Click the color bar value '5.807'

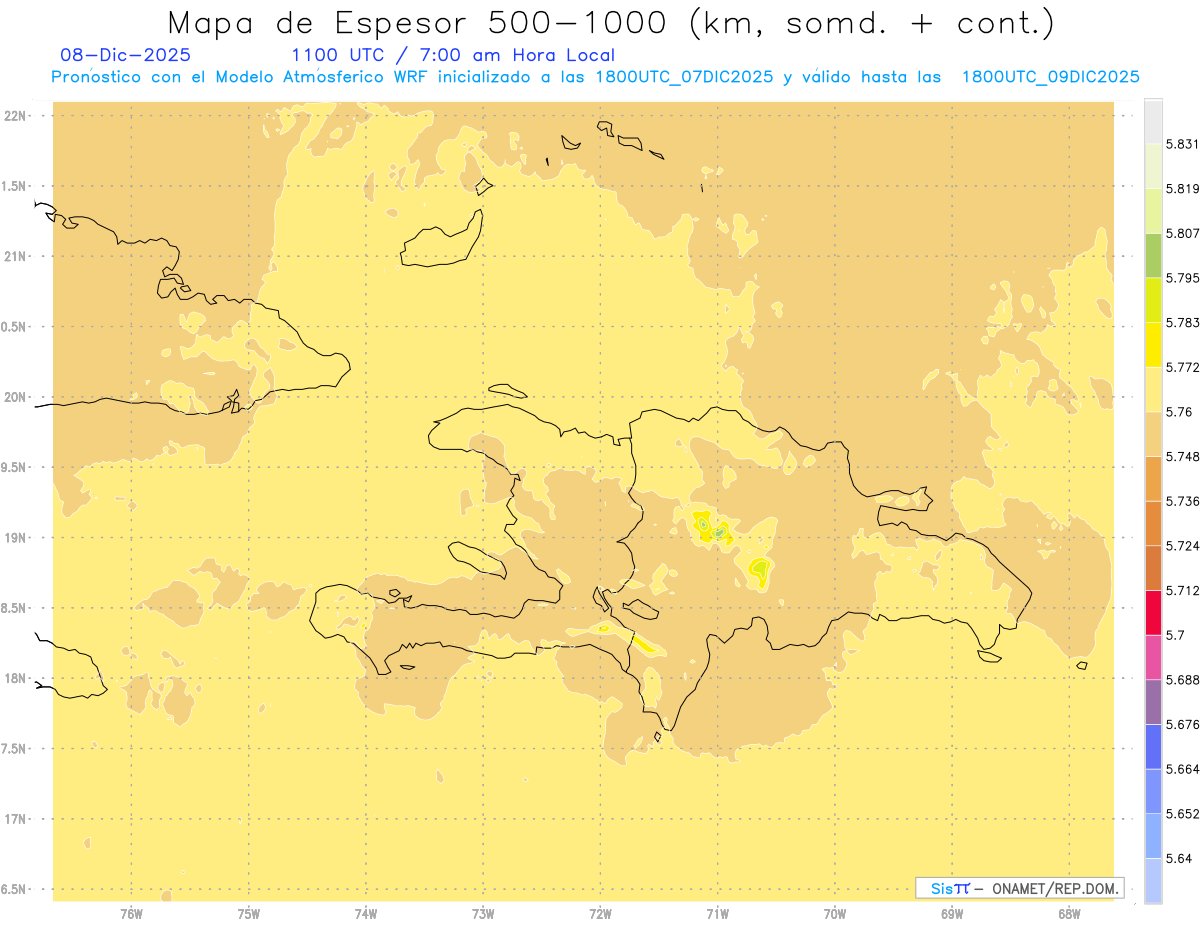(x=1182, y=233)
